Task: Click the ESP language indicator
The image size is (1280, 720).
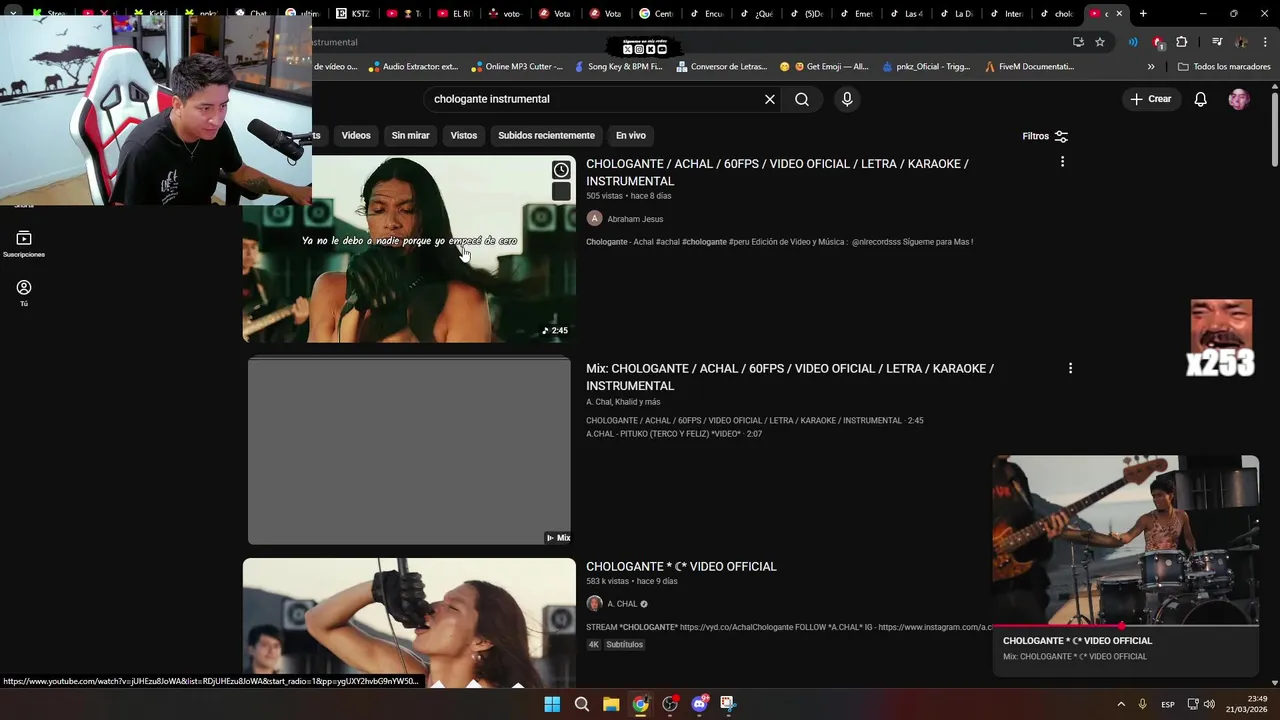Action: (1167, 704)
